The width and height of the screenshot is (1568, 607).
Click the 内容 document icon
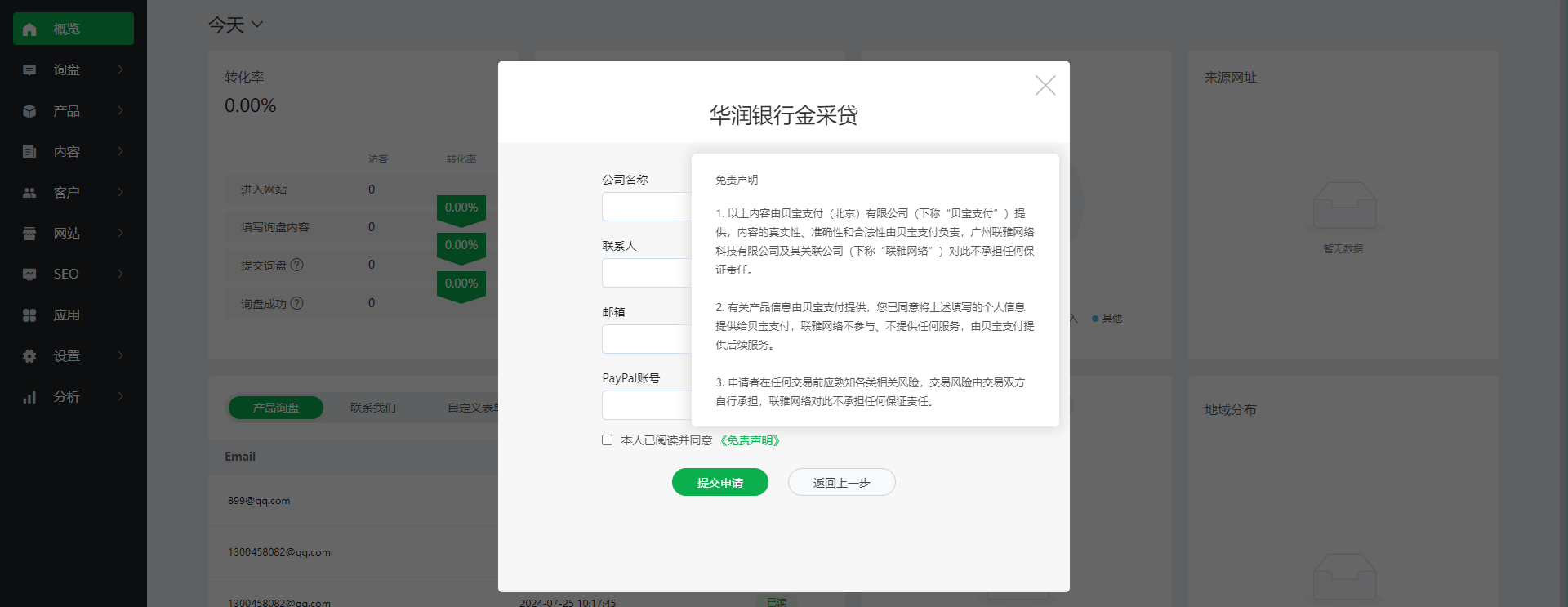pos(29,152)
